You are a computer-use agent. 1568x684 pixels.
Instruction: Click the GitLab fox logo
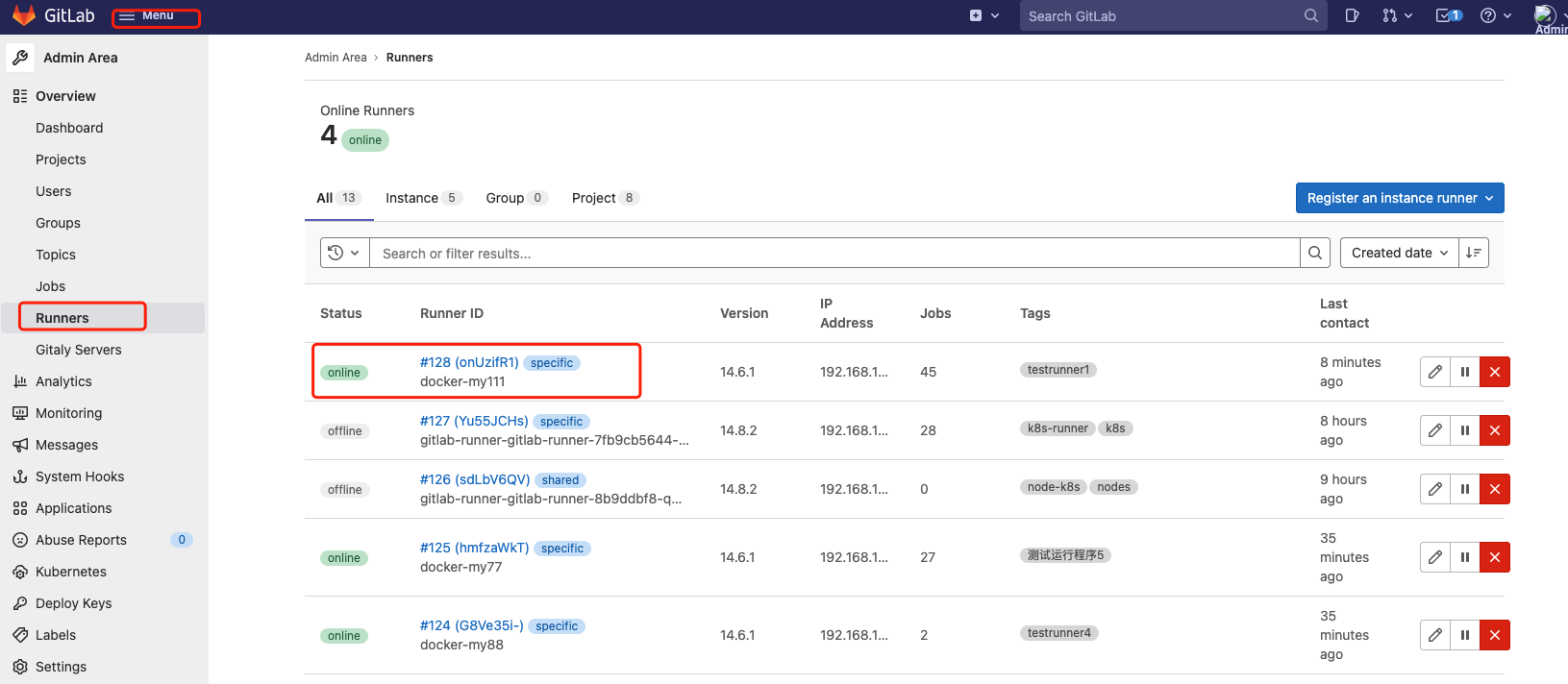tap(24, 15)
